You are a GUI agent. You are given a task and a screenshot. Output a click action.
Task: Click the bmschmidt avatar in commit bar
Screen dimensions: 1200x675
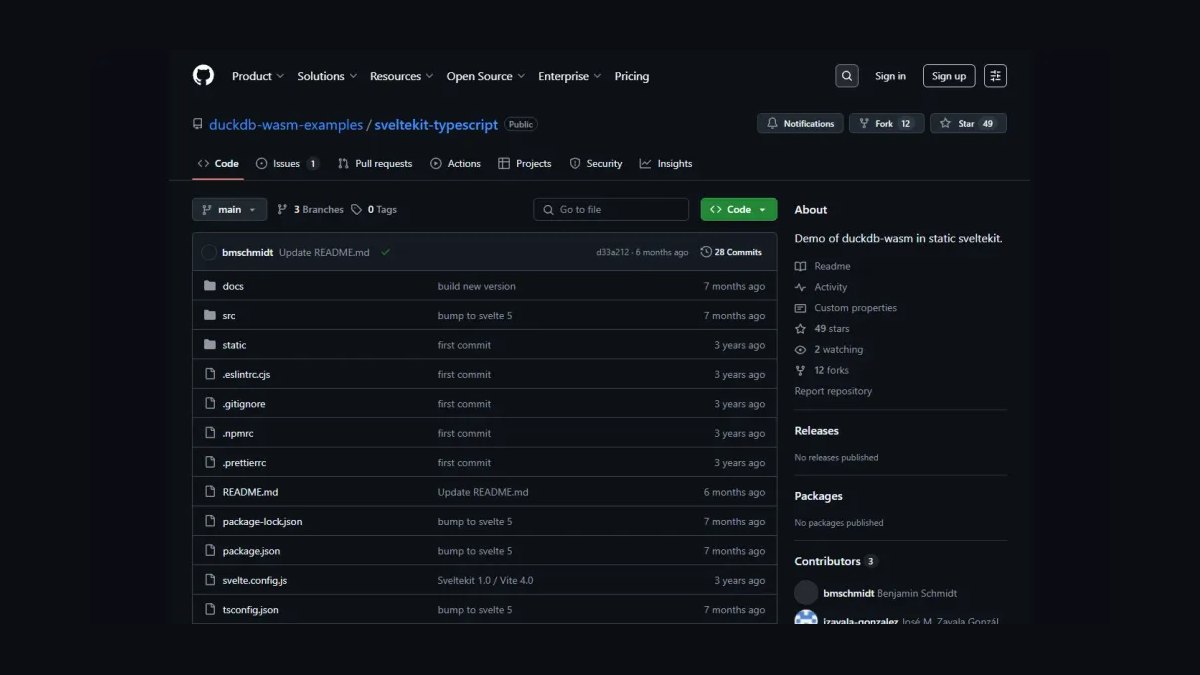[209, 252]
